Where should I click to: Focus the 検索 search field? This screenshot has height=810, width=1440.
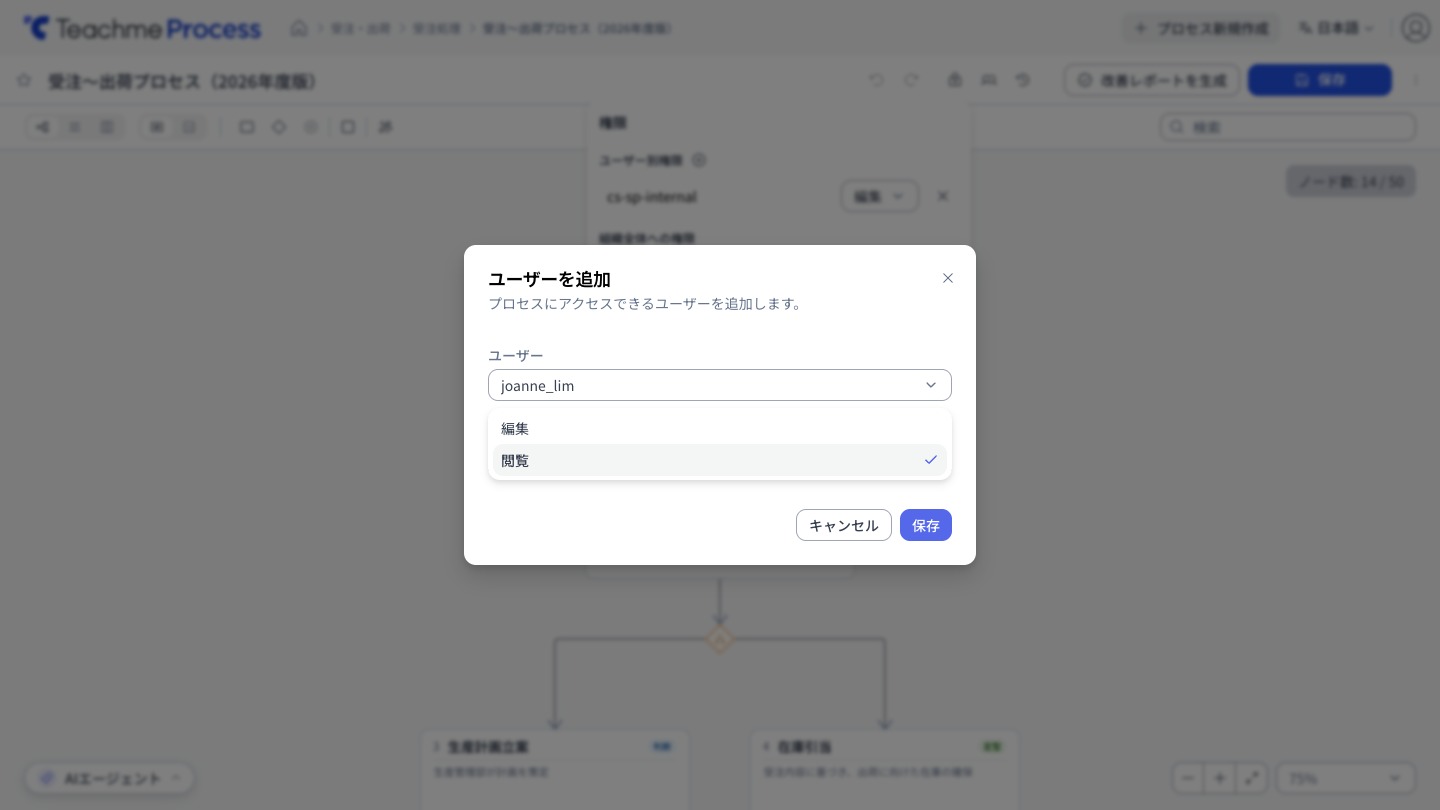(1288, 127)
